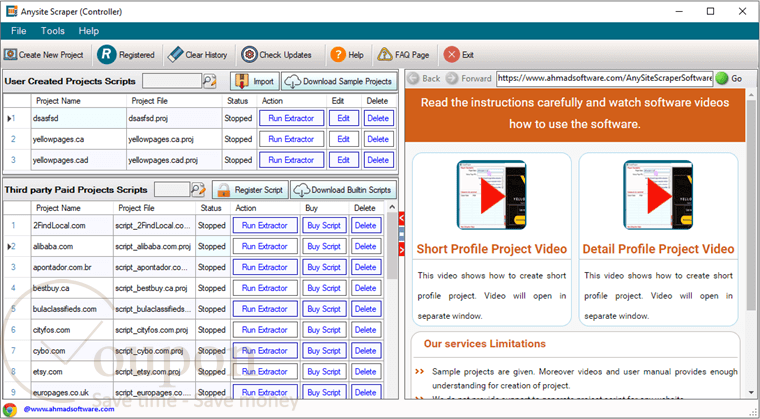The width and height of the screenshot is (760, 419).
Task: Click the script_bestbuy.ca.proj file cell
Action: click(154, 288)
